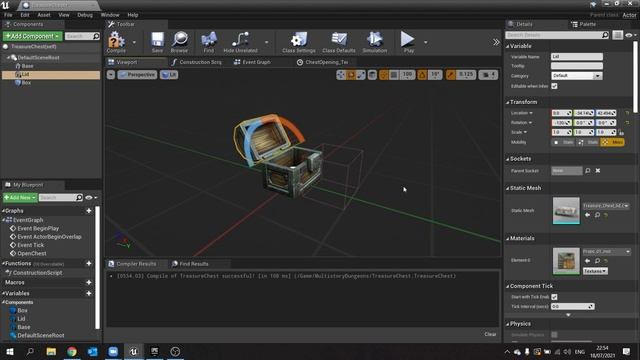Set Mobility to Movable
This screenshot has width=640, height=360.
point(613,142)
